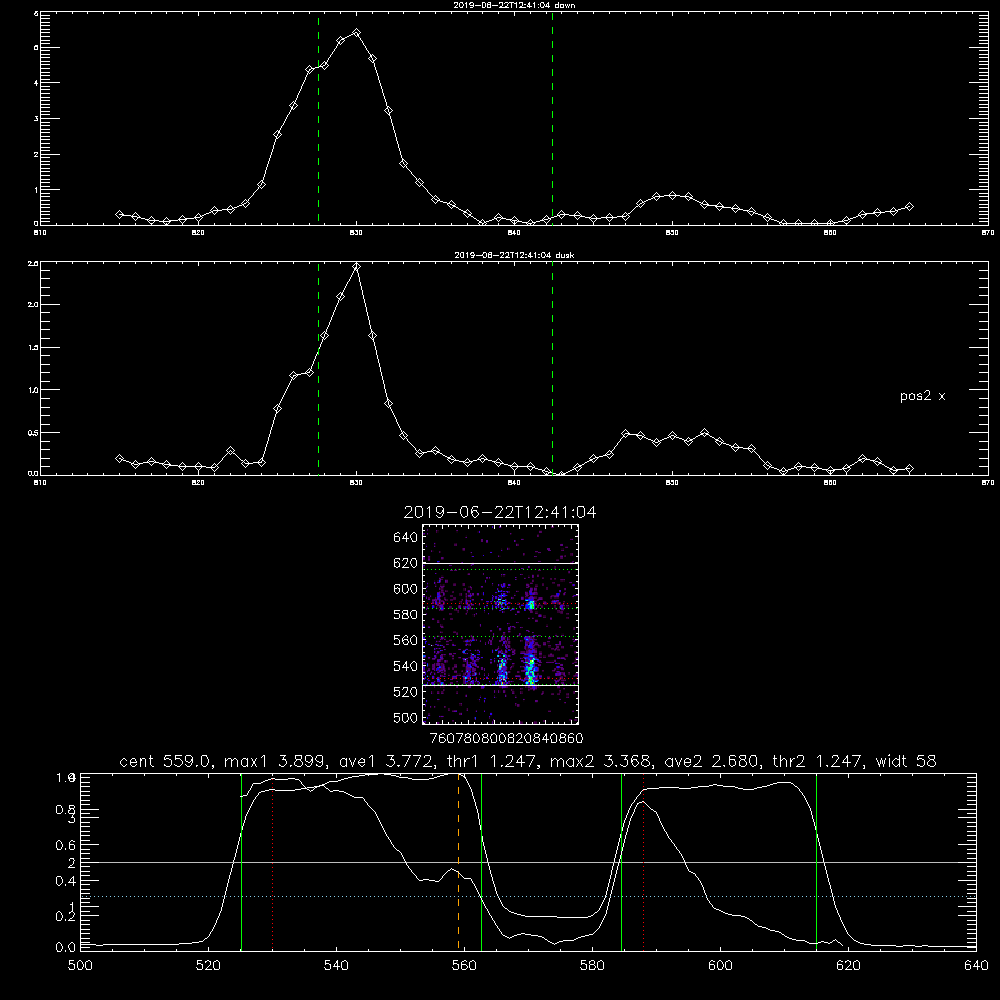Click profile plot x-axis label 540

tap(336, 966)
